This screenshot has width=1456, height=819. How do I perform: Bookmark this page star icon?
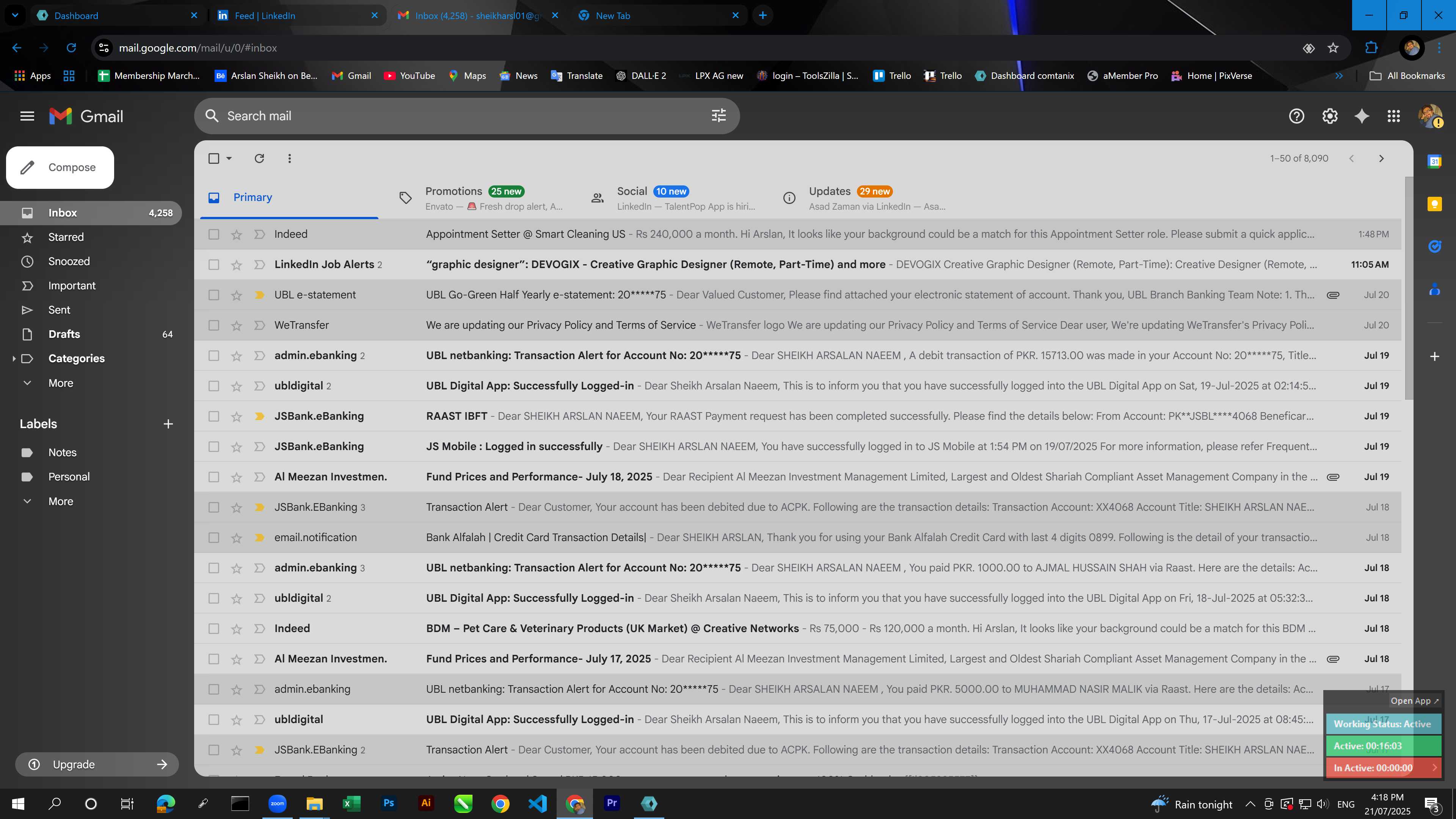[x=1333, y=48]
